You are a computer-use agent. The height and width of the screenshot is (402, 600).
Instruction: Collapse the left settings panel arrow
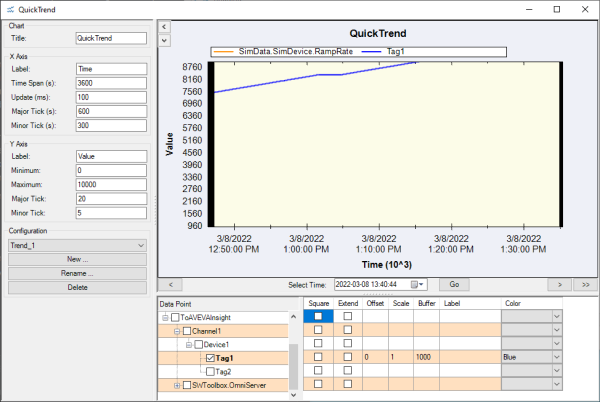coord(164,26)
